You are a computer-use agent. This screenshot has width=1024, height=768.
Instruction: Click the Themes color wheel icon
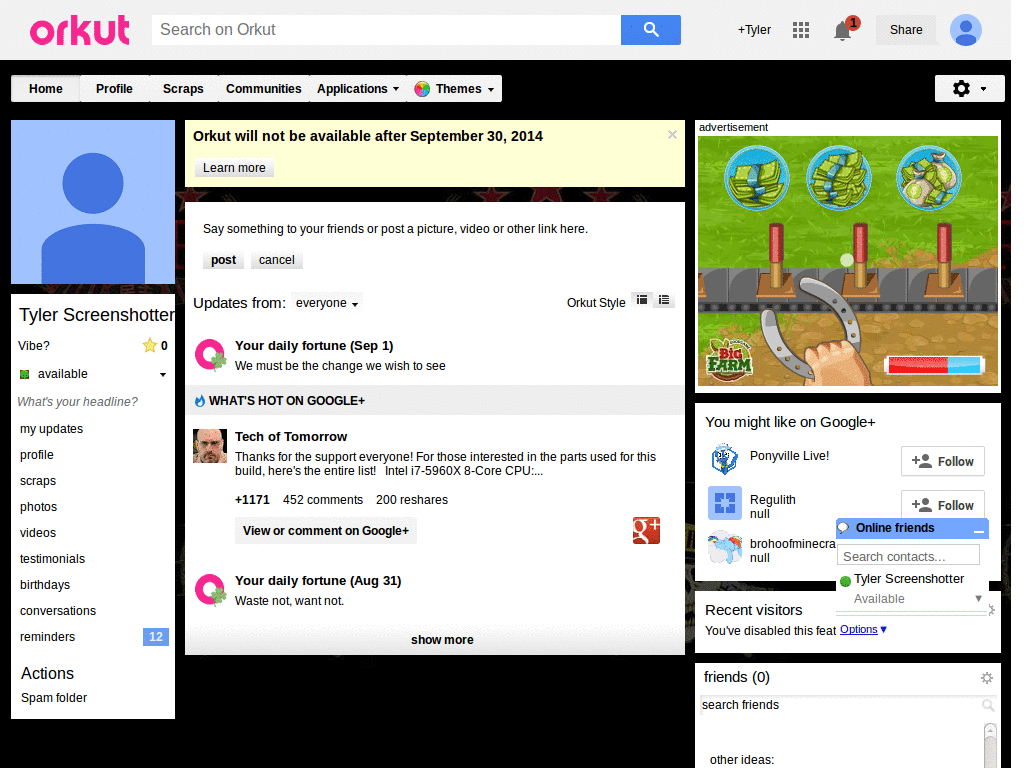(x=422, y=89)
